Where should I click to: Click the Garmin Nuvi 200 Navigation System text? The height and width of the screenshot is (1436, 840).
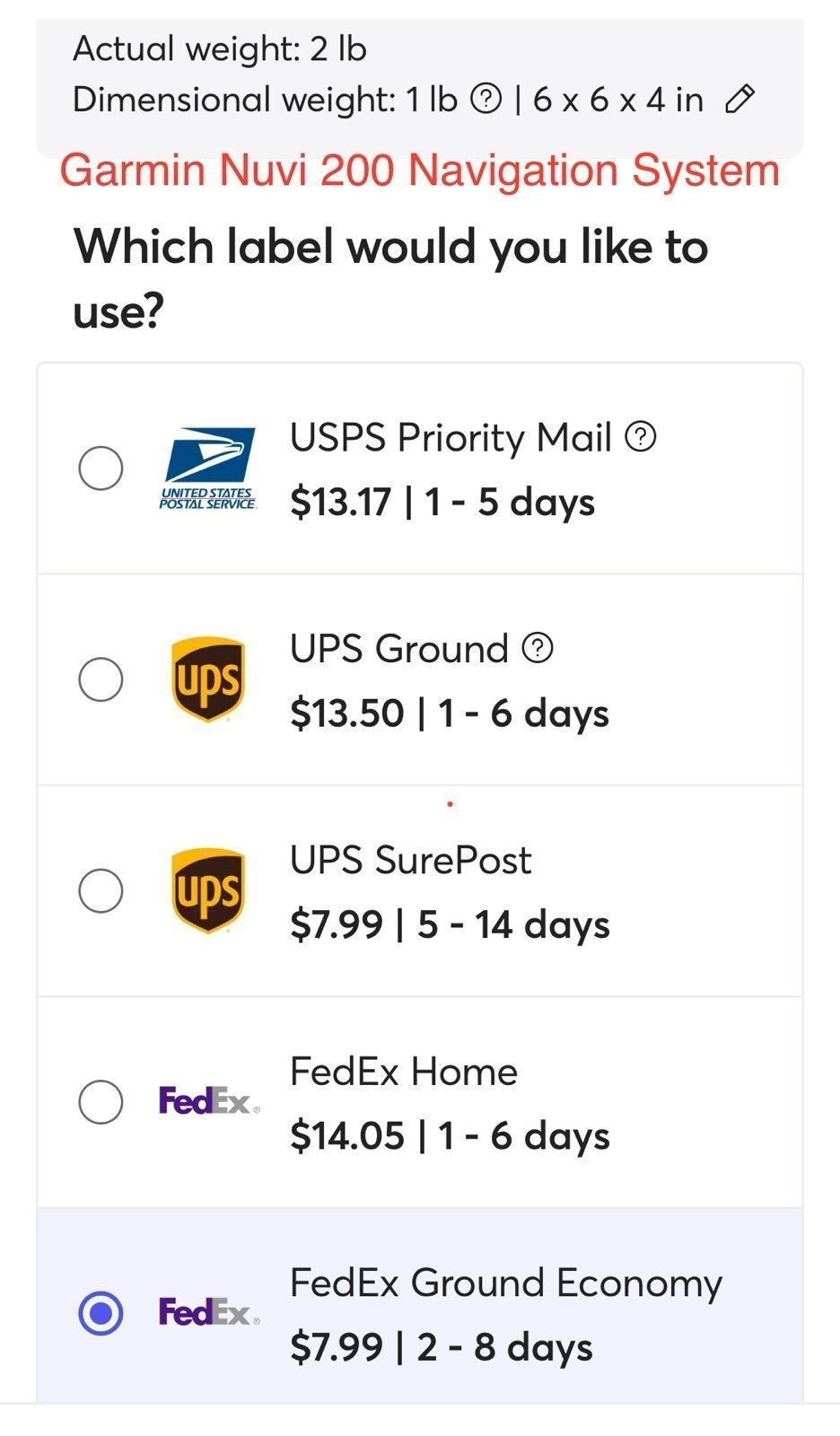pos(420,171)
